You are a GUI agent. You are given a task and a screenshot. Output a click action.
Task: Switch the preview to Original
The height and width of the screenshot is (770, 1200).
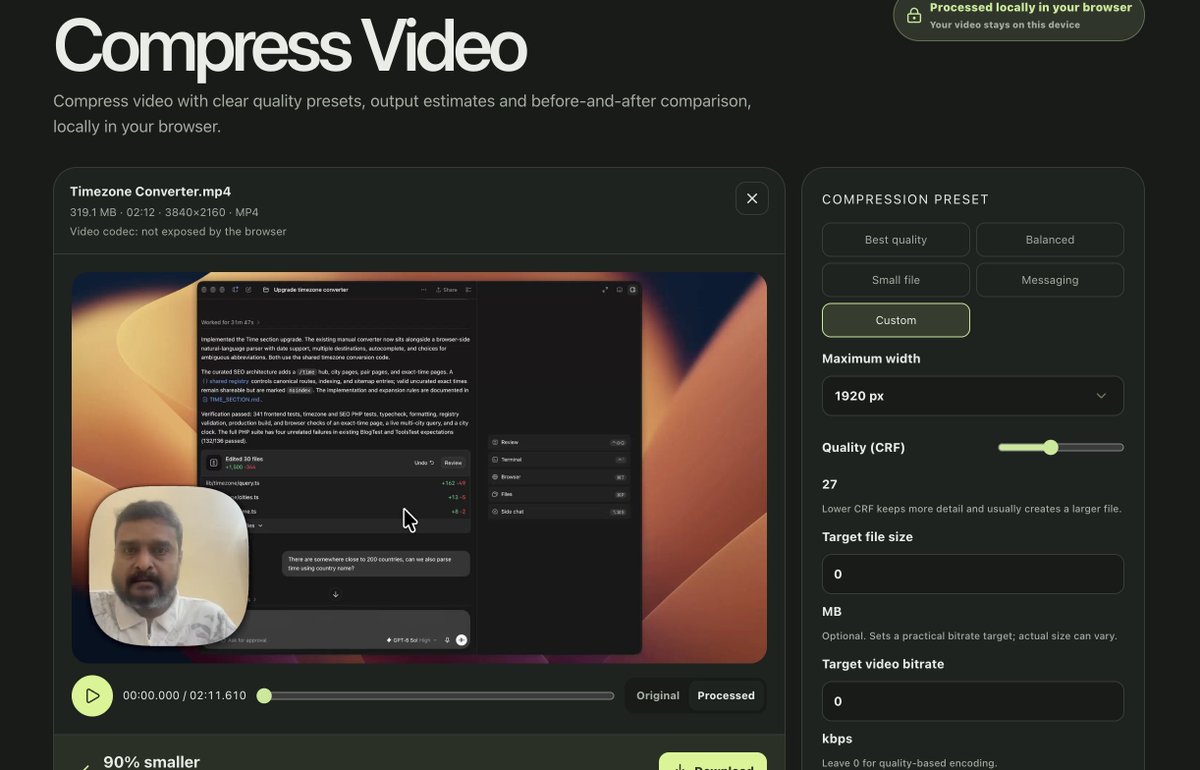point(658,696)
